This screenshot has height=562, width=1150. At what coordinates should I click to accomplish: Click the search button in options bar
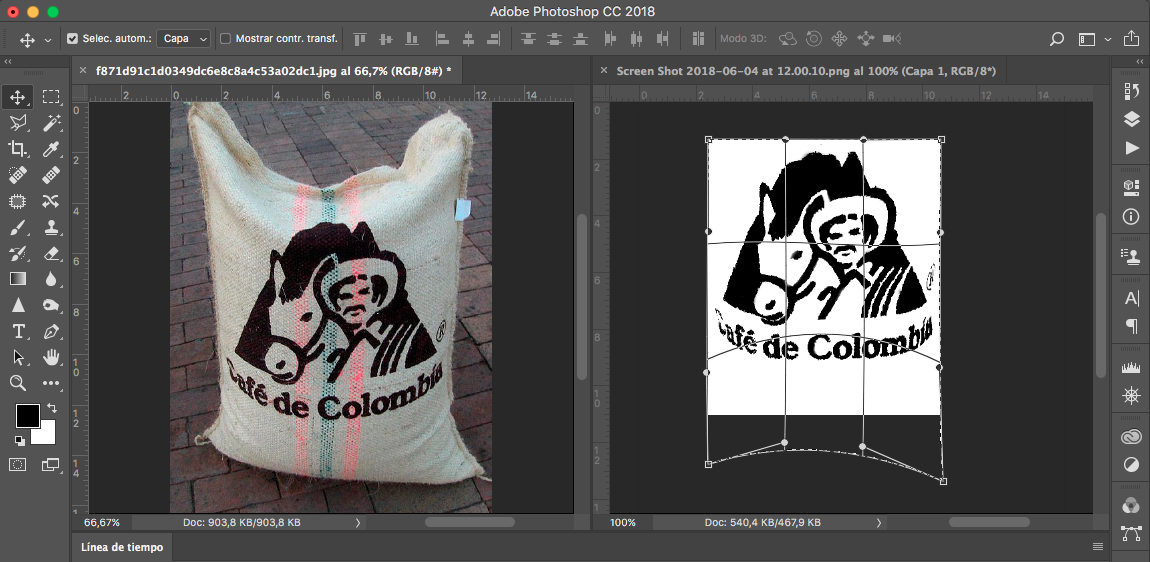click(x=1056, y=39)
